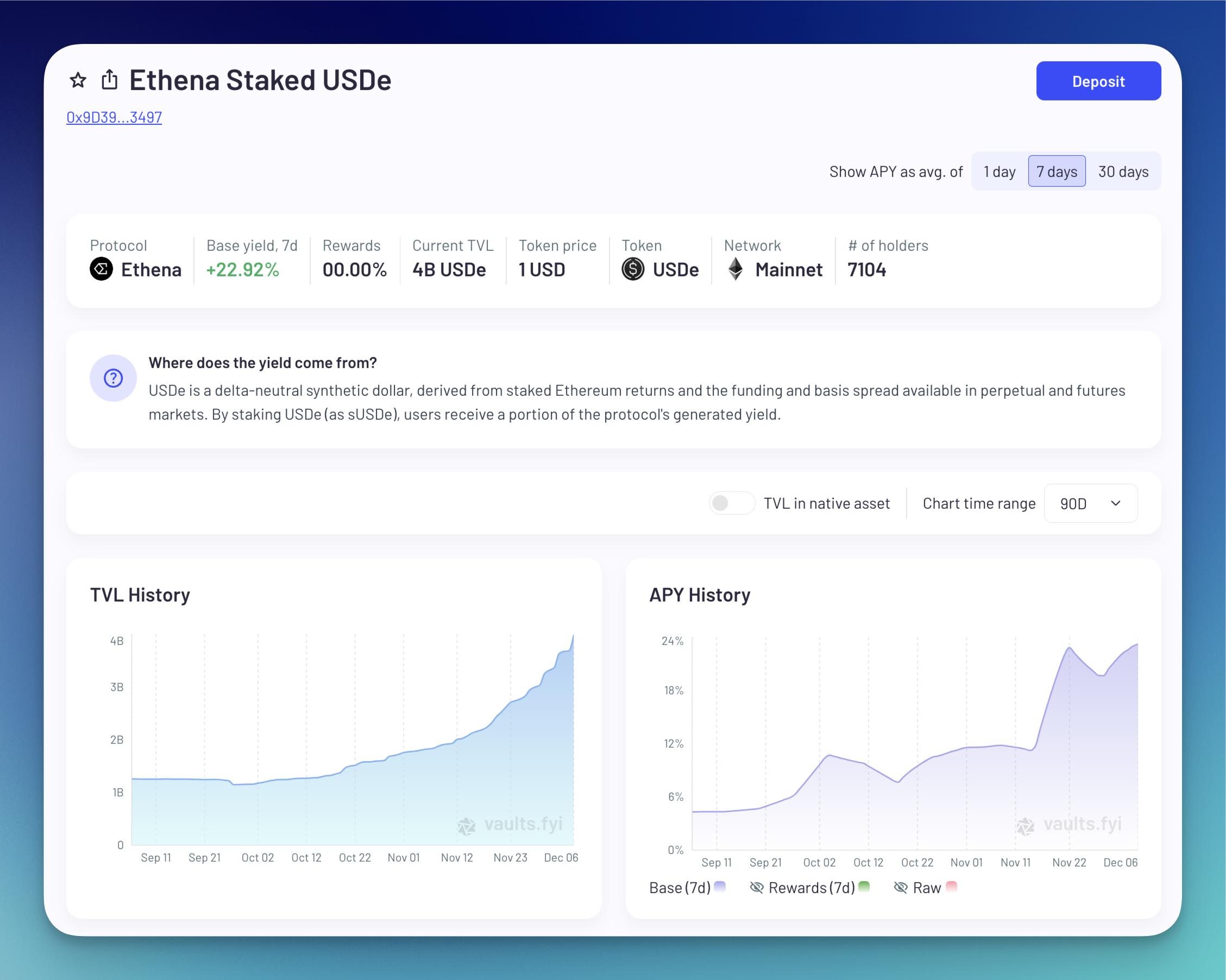Click the TVL History chart title
1226x980 pixels.
tap(140, 595)
